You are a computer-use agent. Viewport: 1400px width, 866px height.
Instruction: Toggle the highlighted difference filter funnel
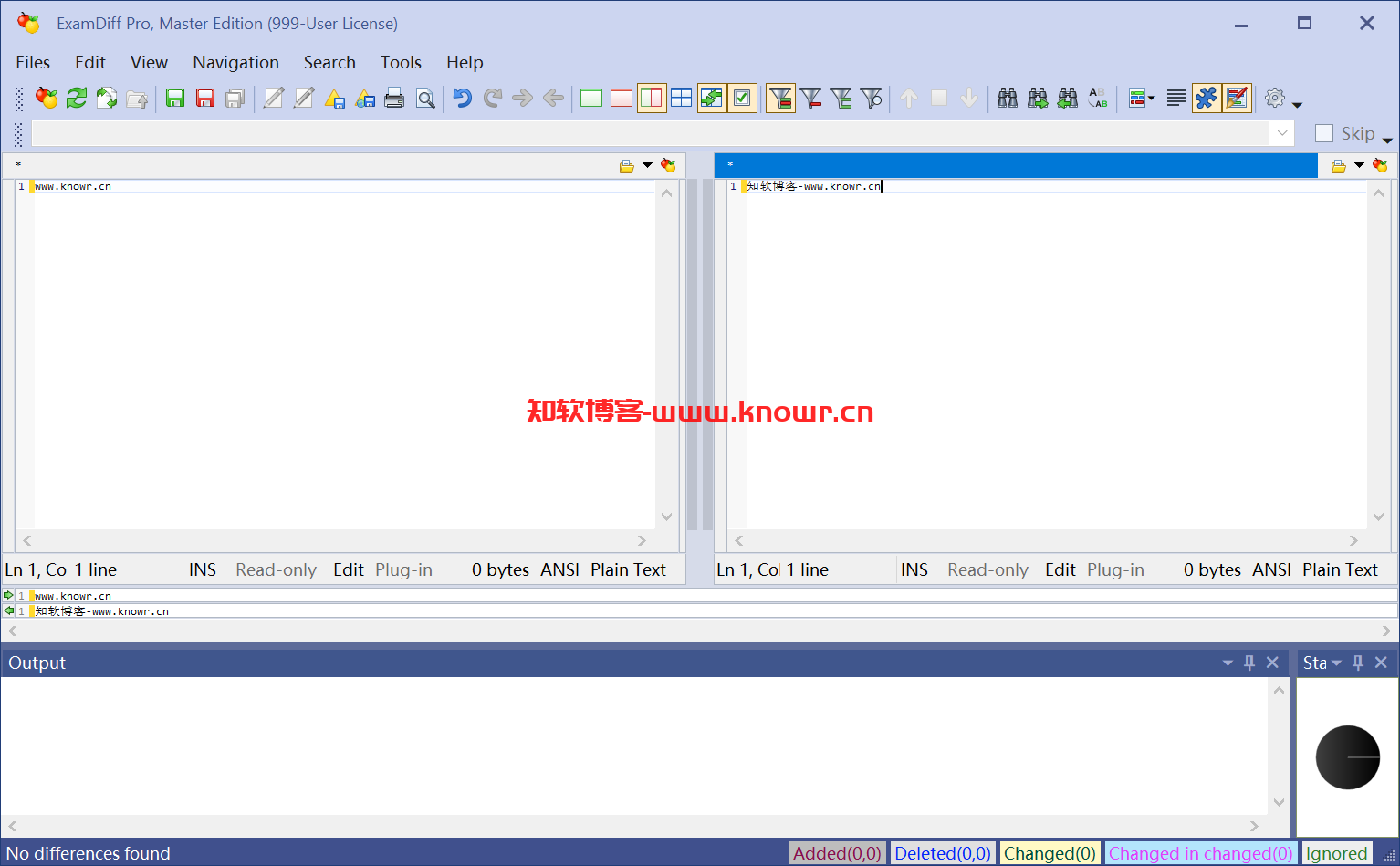coord(780,98)
